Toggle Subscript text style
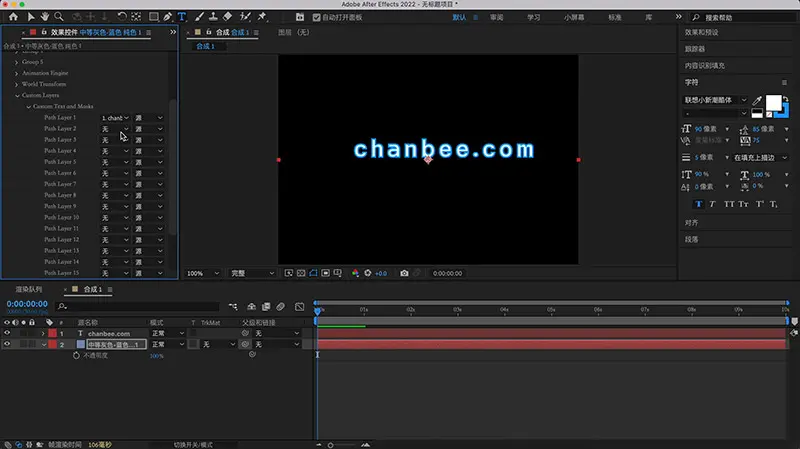This screenshot has width=800, height=449. tap(773, 204)
